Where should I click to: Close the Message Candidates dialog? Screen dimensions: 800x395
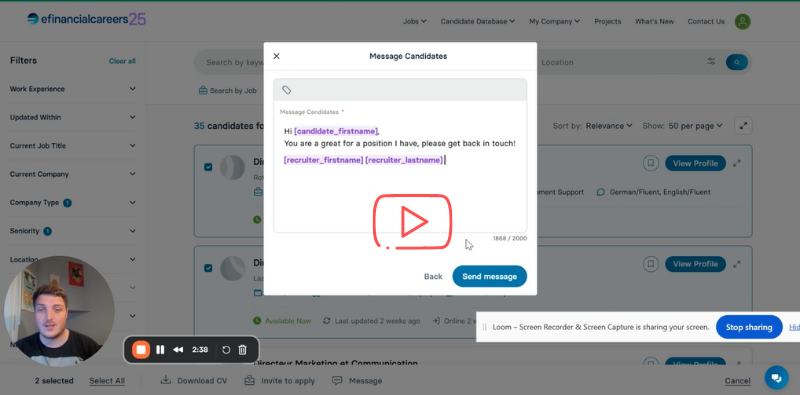[x=277, y=56]
